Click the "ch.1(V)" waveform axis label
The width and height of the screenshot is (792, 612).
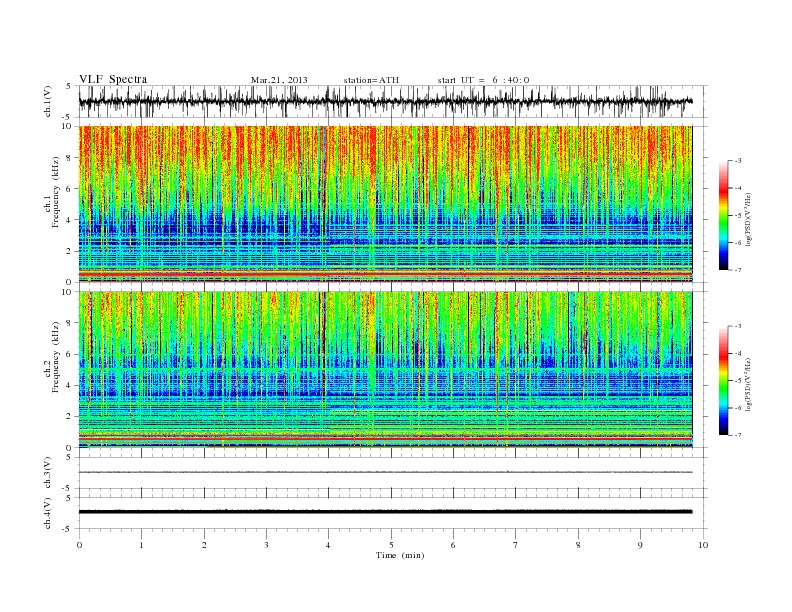(48, 101)
